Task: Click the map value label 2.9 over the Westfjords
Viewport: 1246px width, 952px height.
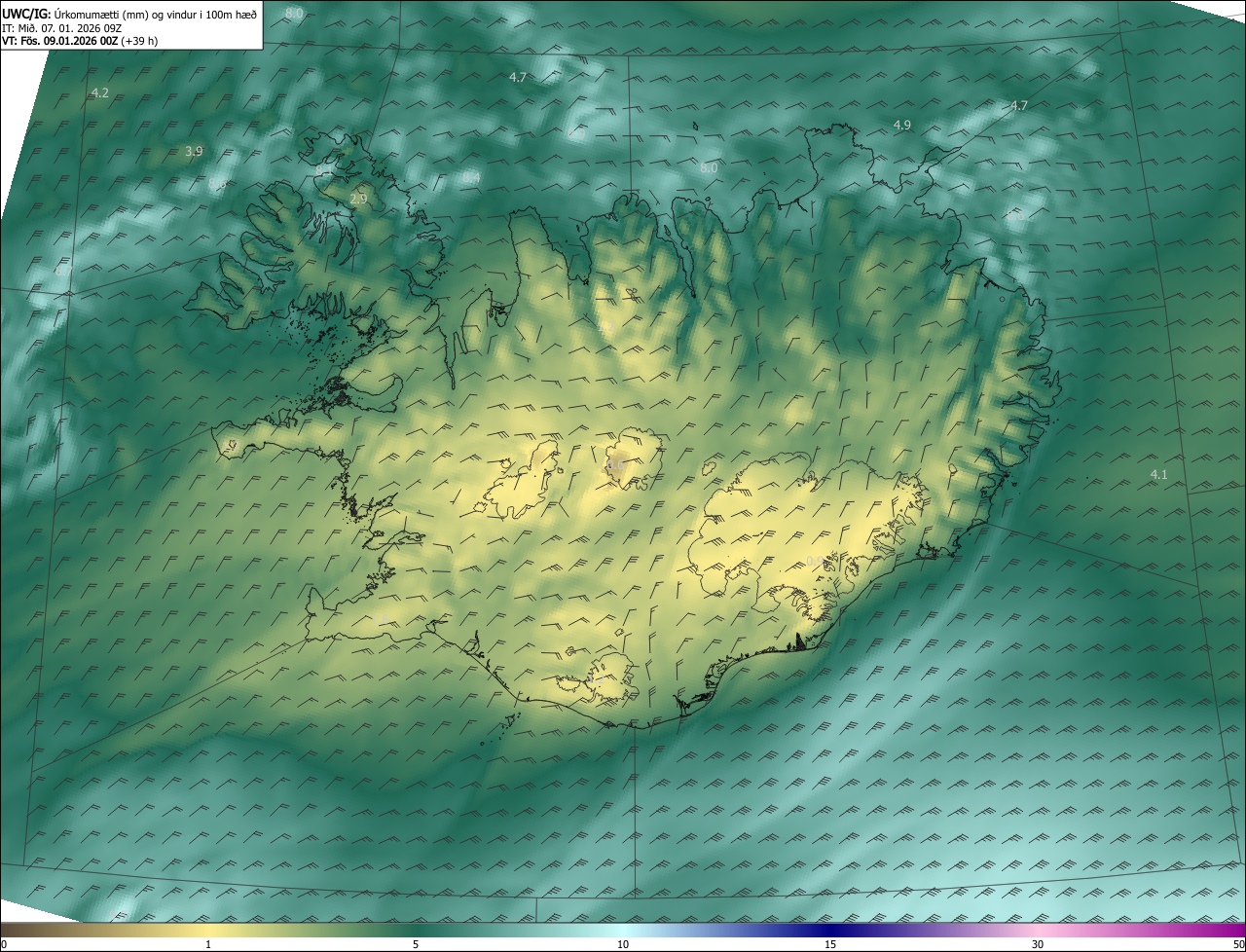Action: click(x=358, y=199)
